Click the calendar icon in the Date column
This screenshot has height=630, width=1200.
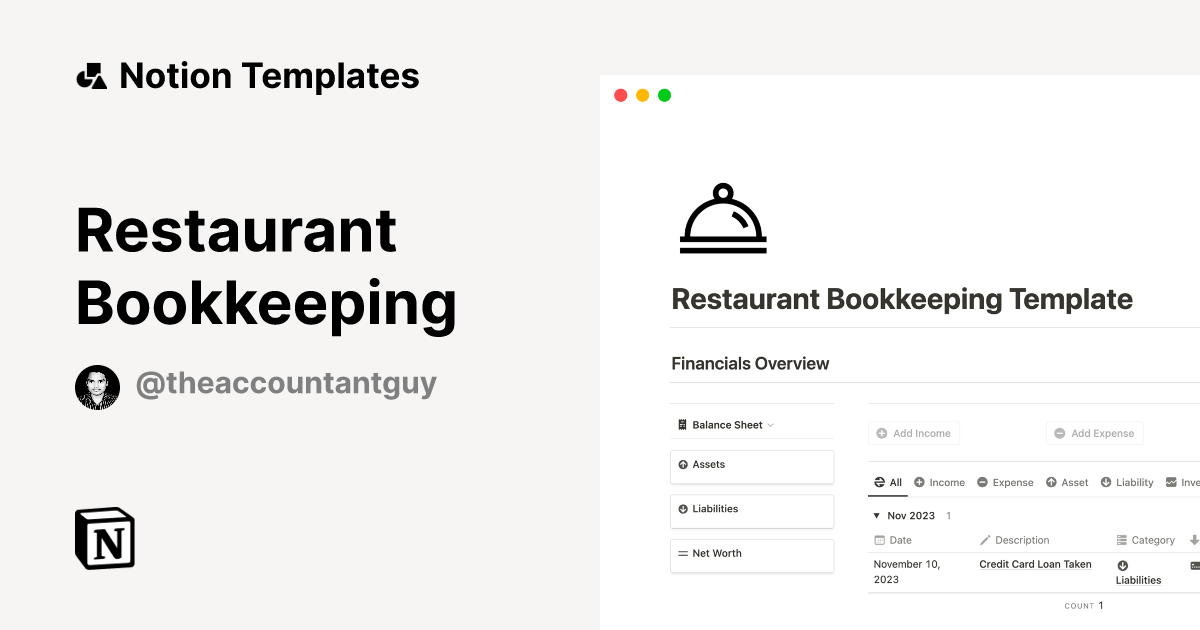(x=879, y=540)
